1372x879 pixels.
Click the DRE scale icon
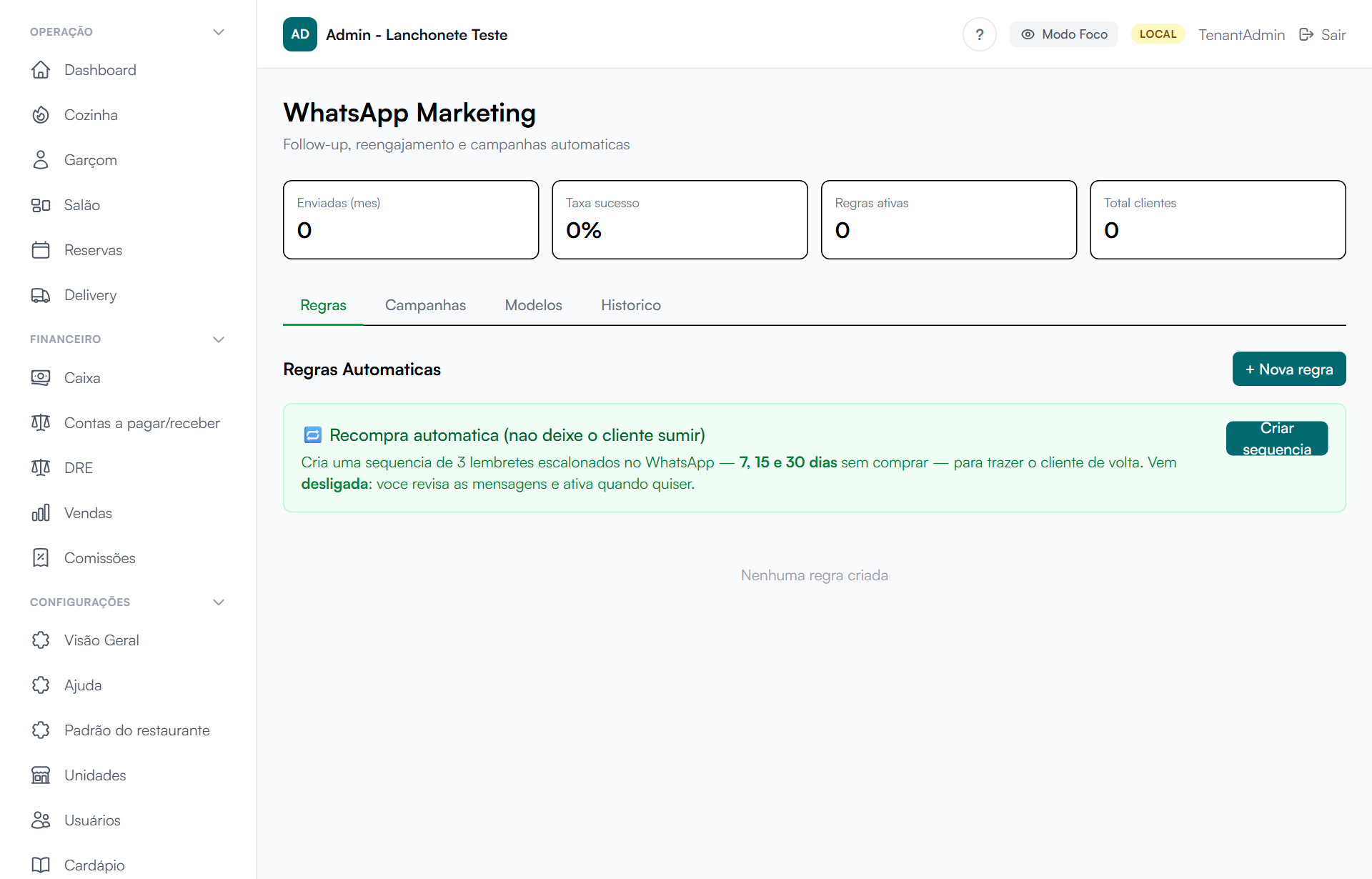(41, 468)
